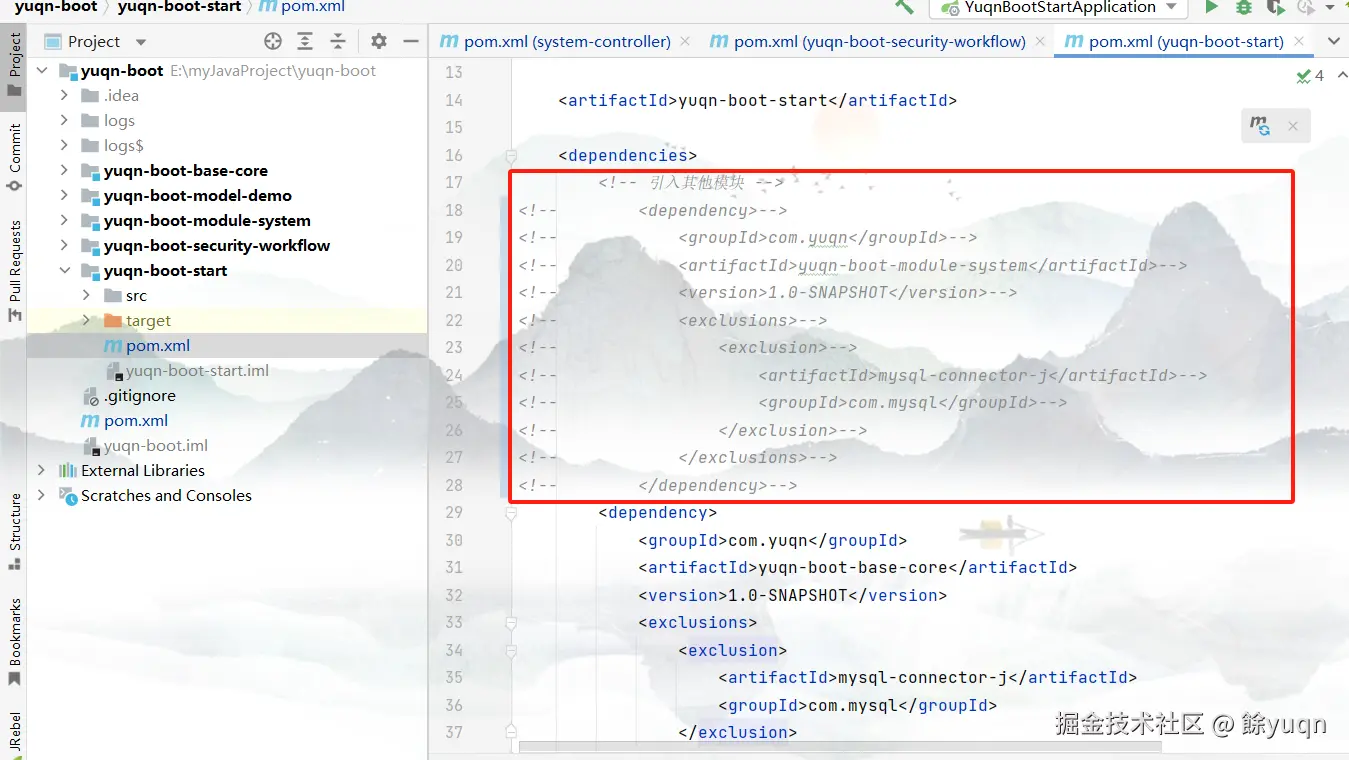
Task: Load Maven changes floating icon
Action: point(1259,126)
